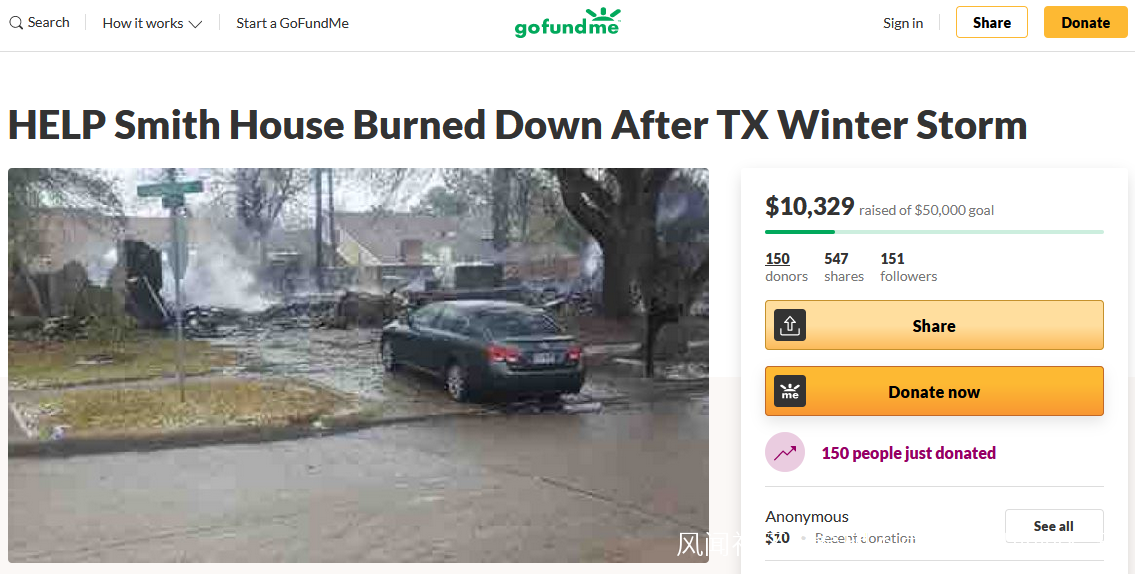Open the How it works menu
Viewport: 1135px width, 574px height.
[x=152, y=23]
